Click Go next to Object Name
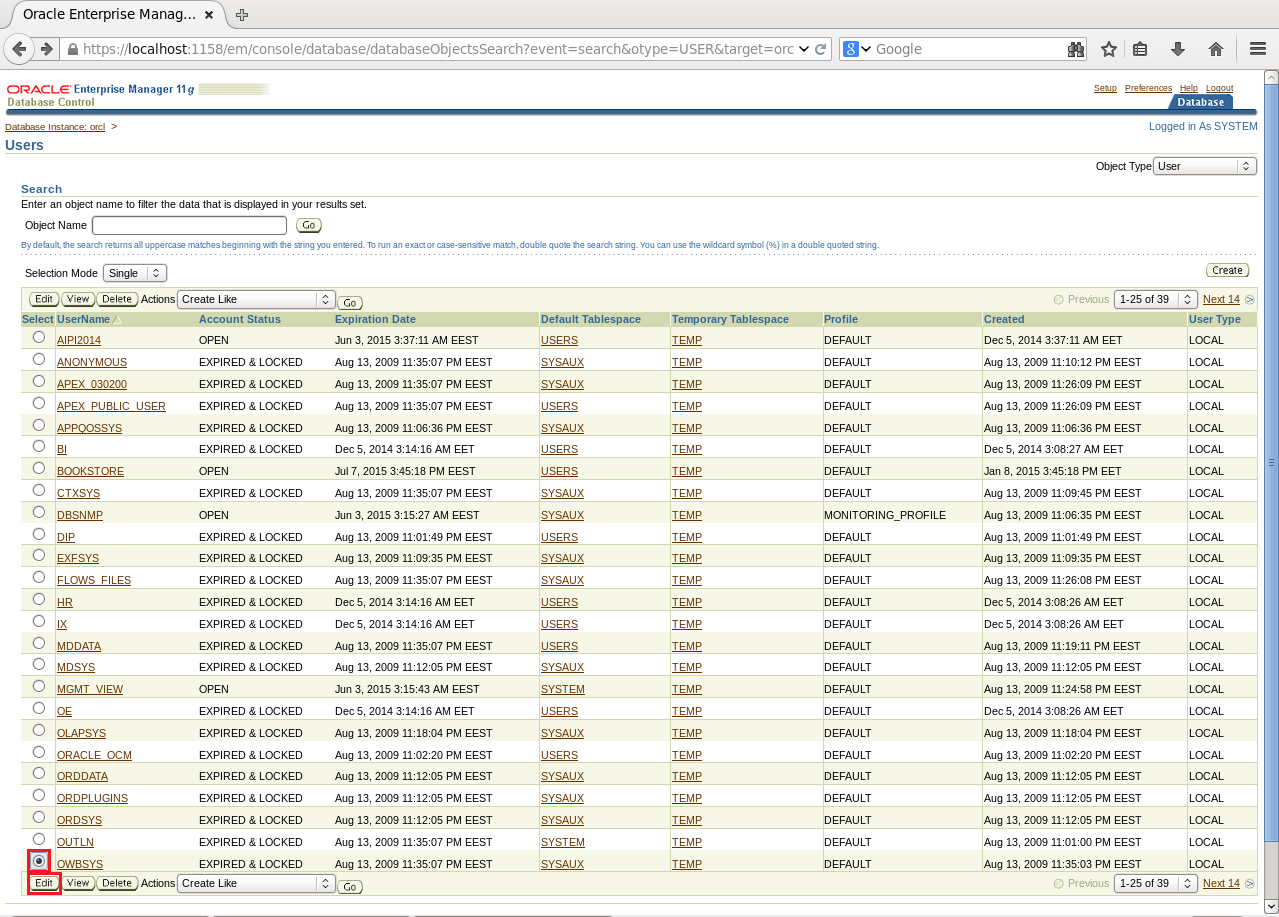Screen dimensions: 1279x917 pos(309,225)
